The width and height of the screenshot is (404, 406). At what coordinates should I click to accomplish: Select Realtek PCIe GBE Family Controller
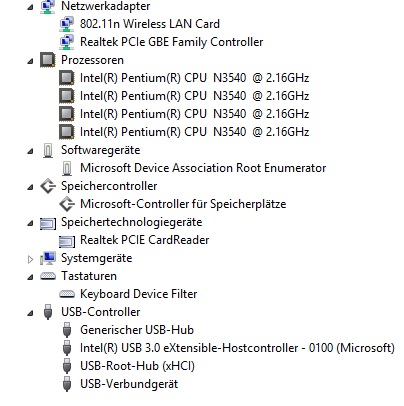coord(171,42)
